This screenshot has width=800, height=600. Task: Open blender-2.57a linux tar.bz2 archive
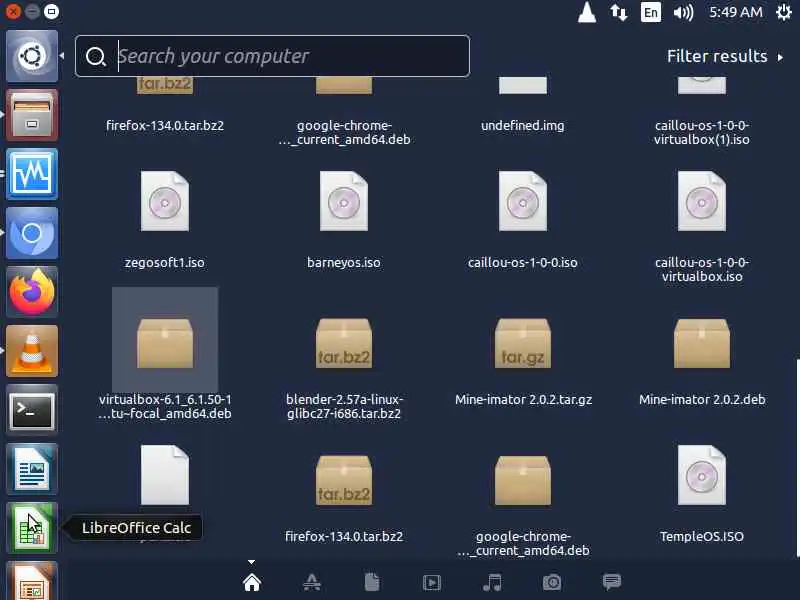(344, 343)
